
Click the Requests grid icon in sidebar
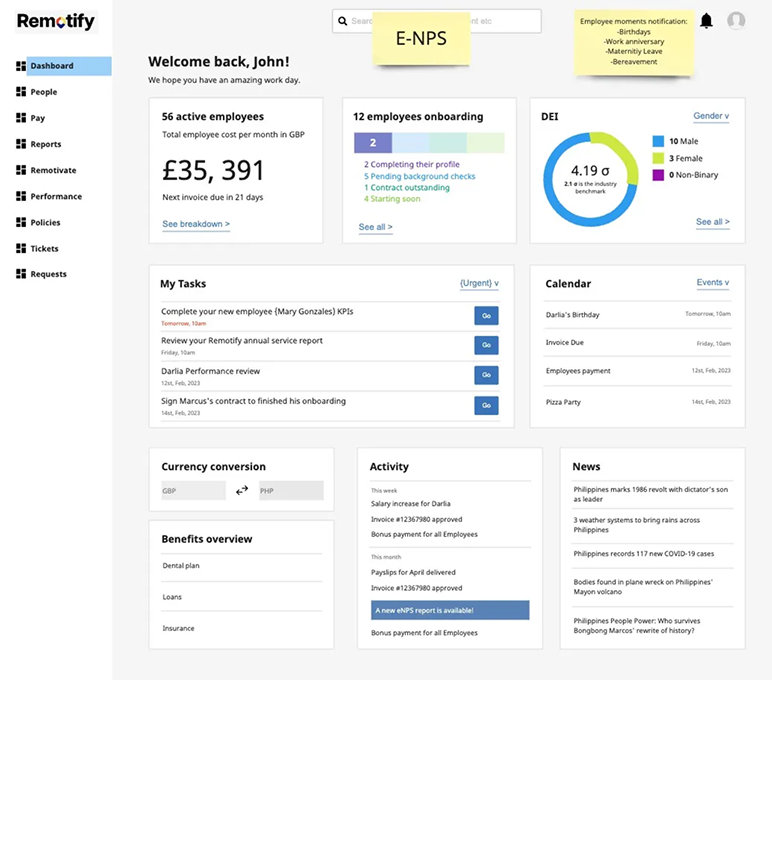21,274
